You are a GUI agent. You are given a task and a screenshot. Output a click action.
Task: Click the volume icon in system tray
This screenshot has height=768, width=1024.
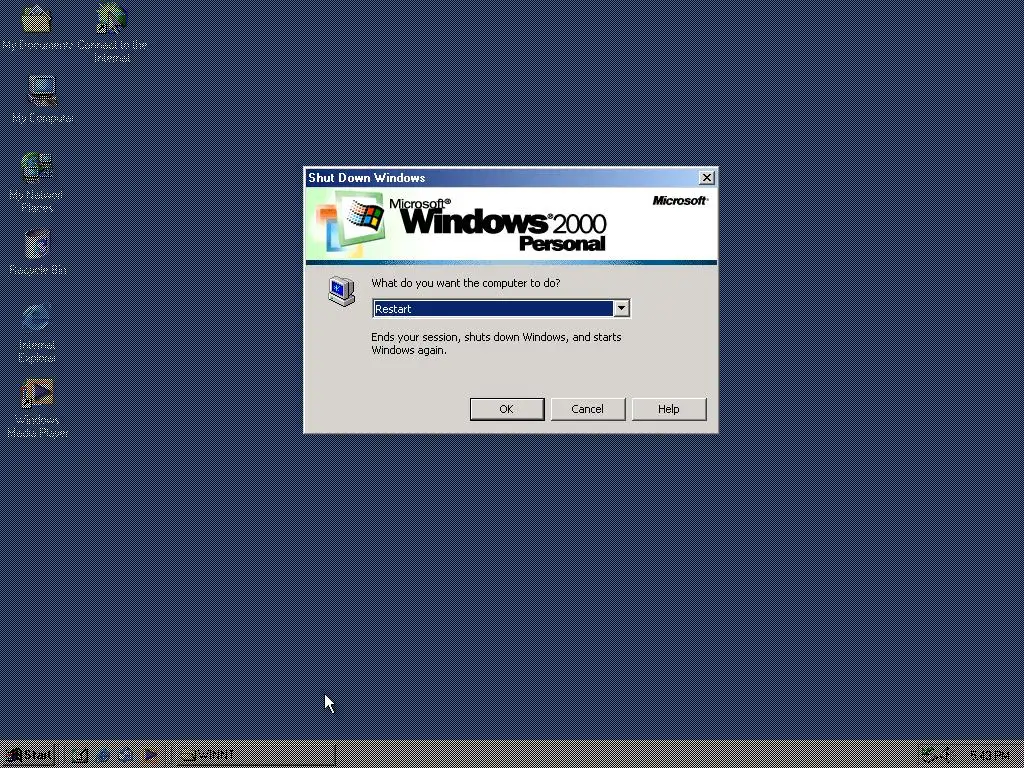point(948,755)
